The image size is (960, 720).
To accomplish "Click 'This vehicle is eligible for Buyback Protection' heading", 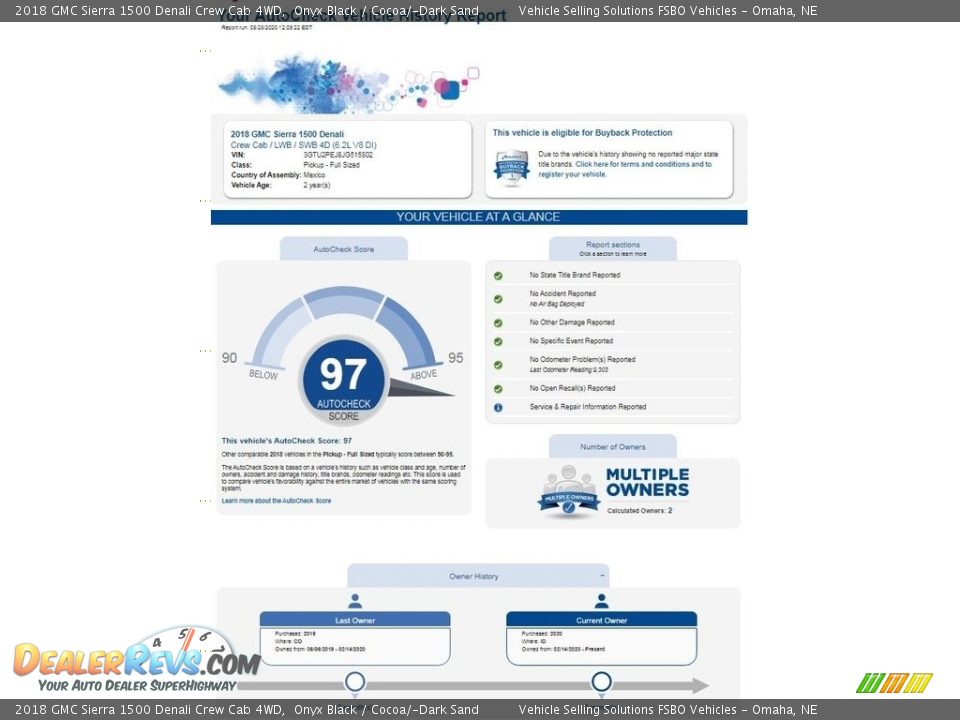I will (582, 133).
